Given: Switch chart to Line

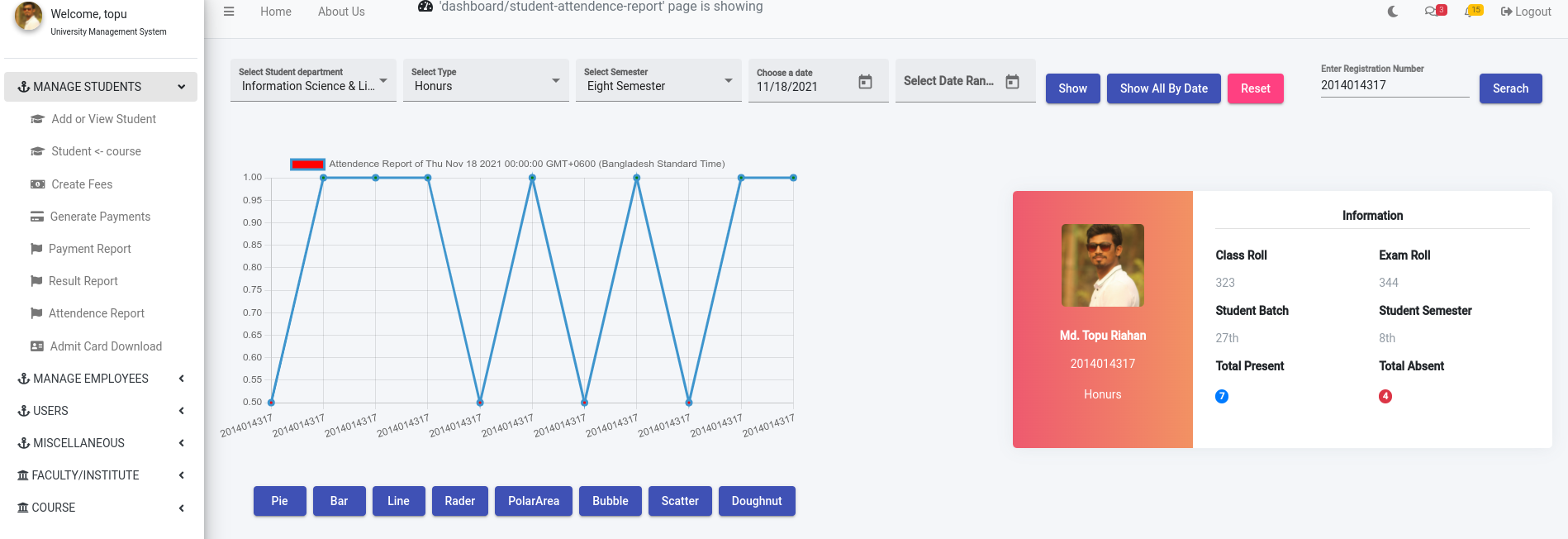Looking at the screenshot, I should pyautogui.click(x=399, y=501).
